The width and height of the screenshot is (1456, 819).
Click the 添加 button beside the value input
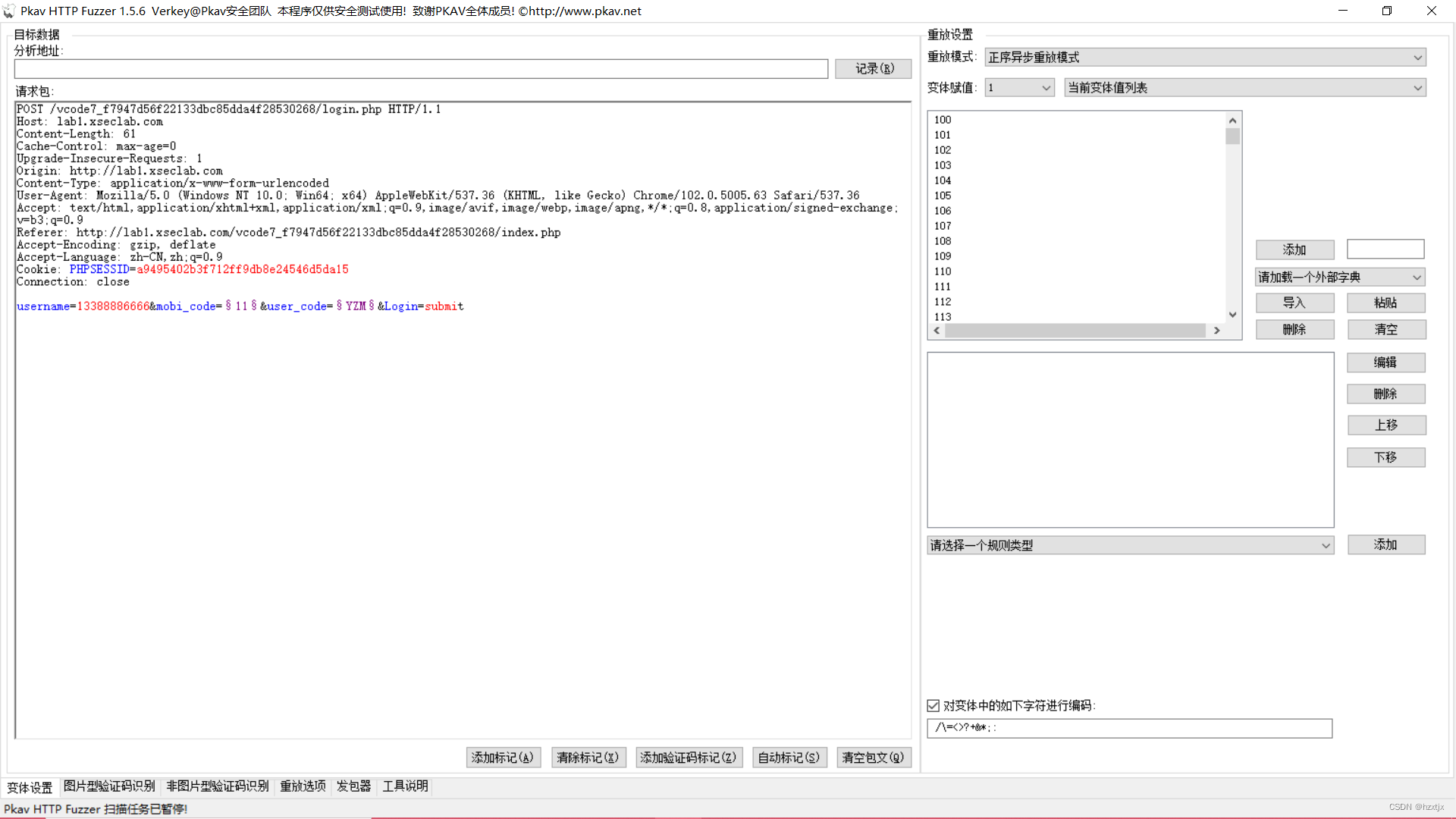pyautogui.click(x=1294, y=250)
